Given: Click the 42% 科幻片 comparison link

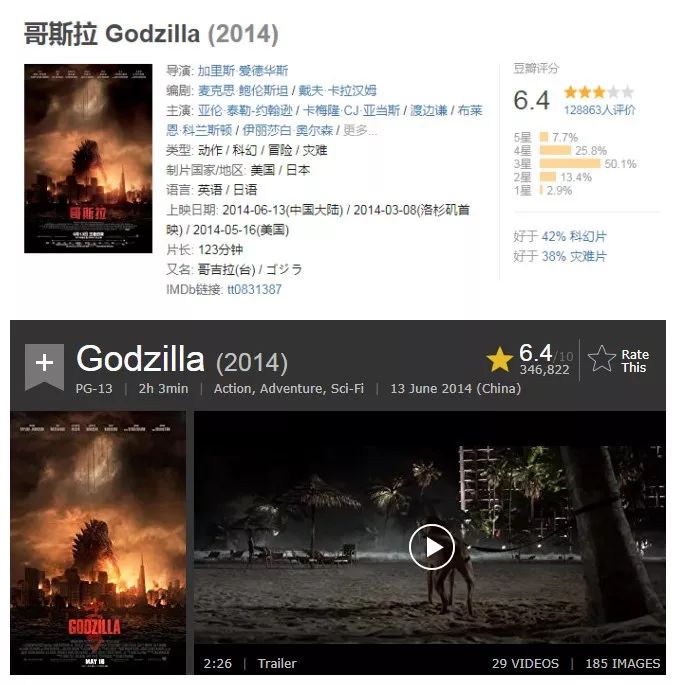Looking at the screenshot, I should [x=574, y=236].
